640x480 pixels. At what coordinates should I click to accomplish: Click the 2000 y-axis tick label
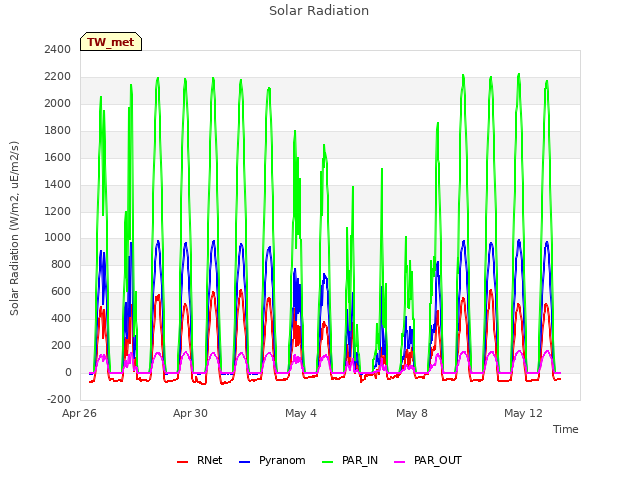[x=58, y=103]
